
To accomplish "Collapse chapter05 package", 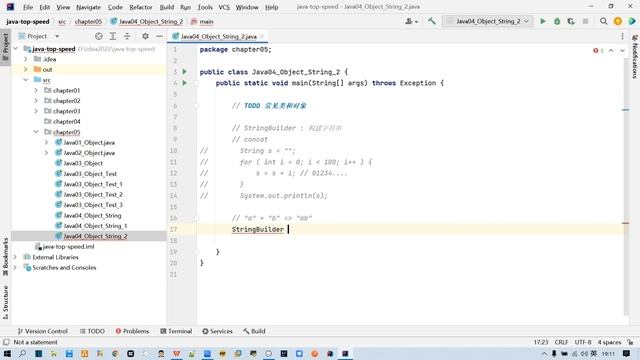I will tap(36, 132).
